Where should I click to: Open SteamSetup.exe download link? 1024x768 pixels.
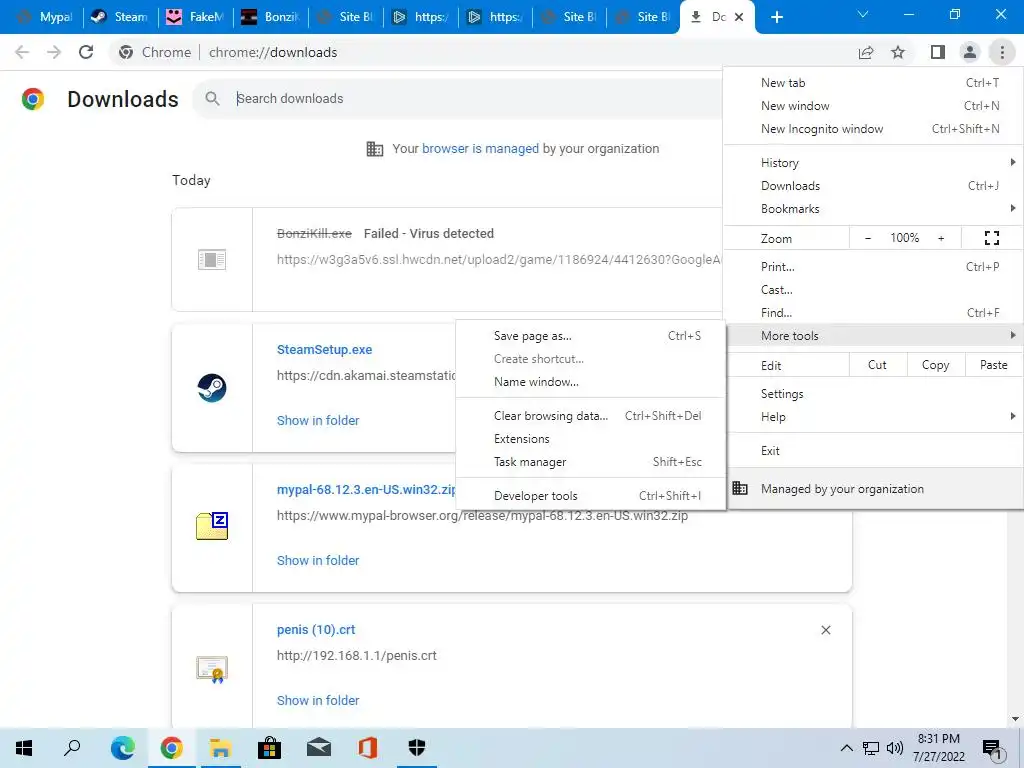pyautogui.click(x=325, y=349)
